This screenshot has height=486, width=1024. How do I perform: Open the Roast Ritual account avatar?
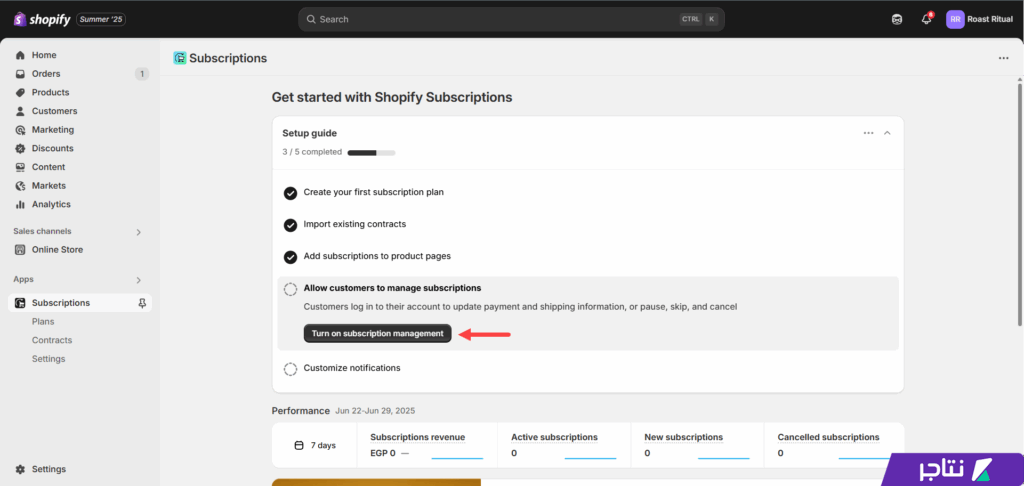(x=955, y=19)
